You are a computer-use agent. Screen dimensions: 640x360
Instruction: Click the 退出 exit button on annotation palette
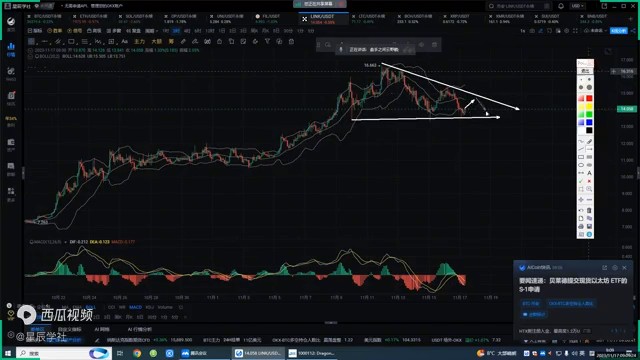585,71
